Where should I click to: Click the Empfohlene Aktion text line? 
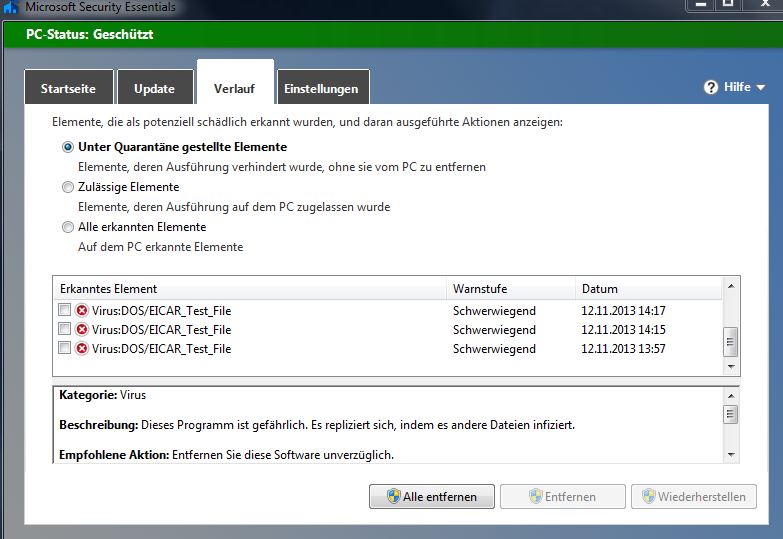(x=226, y=455)
